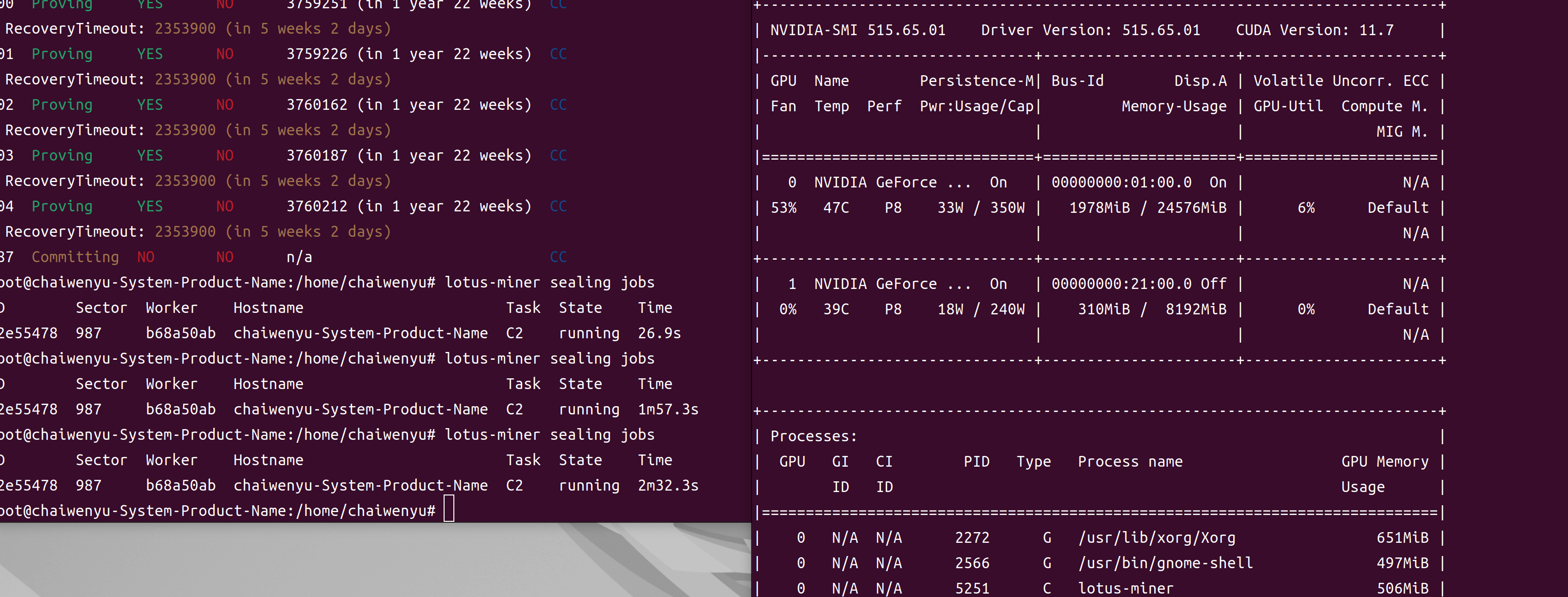Click the "Persistence-M" column header
The width and height of the screenshot is (1568, 597).
(x=977, y=81)
